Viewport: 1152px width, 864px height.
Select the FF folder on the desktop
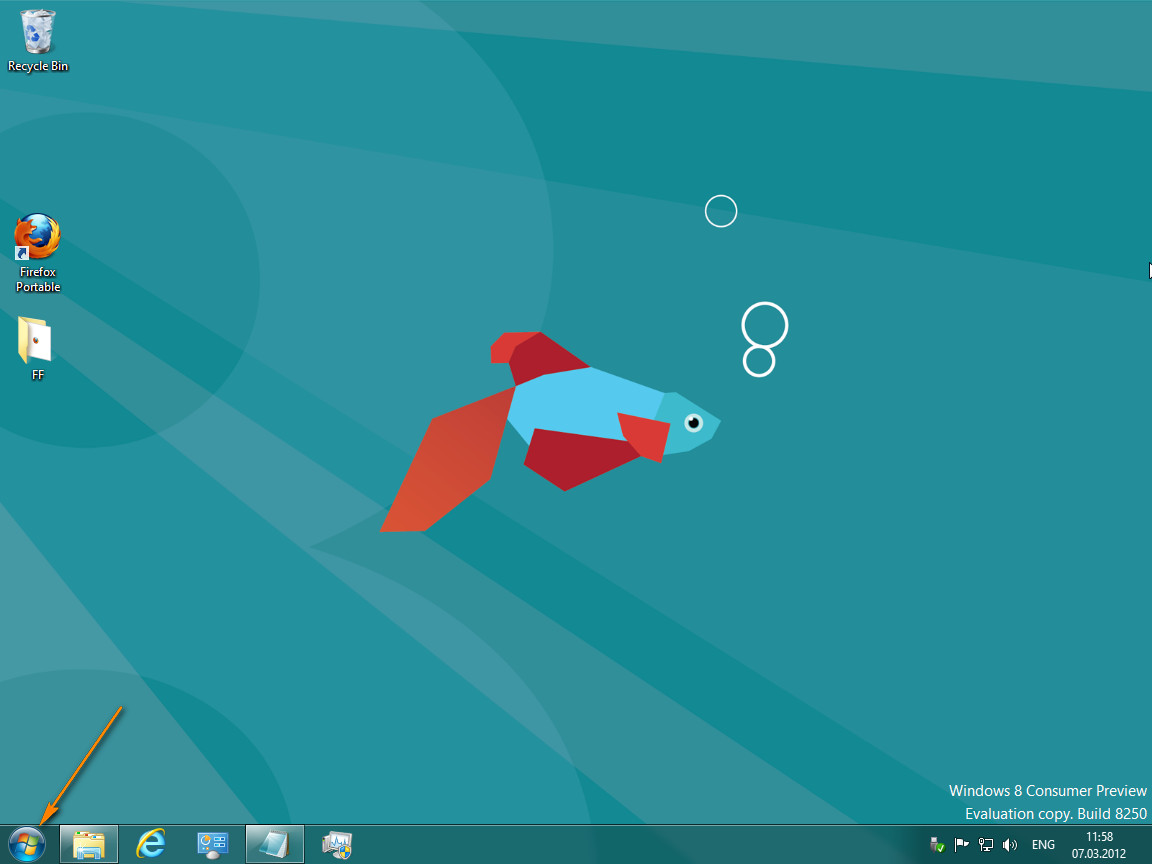[x=37, y=348]
